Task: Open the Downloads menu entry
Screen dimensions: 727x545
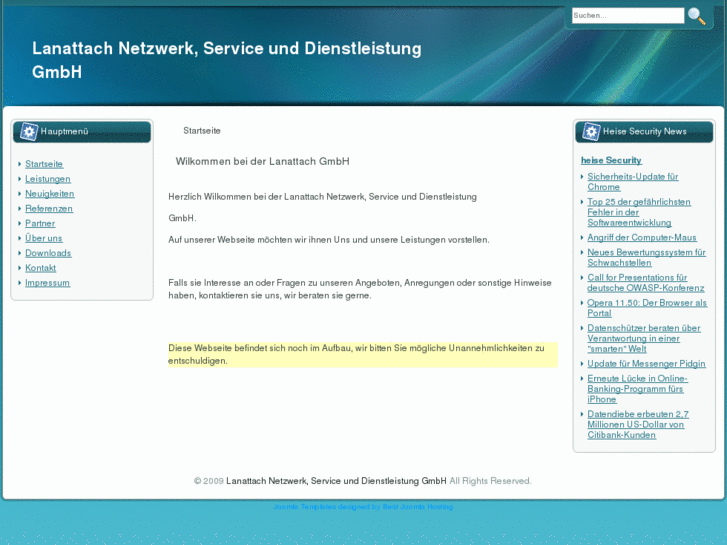Action: click(48, 253)
